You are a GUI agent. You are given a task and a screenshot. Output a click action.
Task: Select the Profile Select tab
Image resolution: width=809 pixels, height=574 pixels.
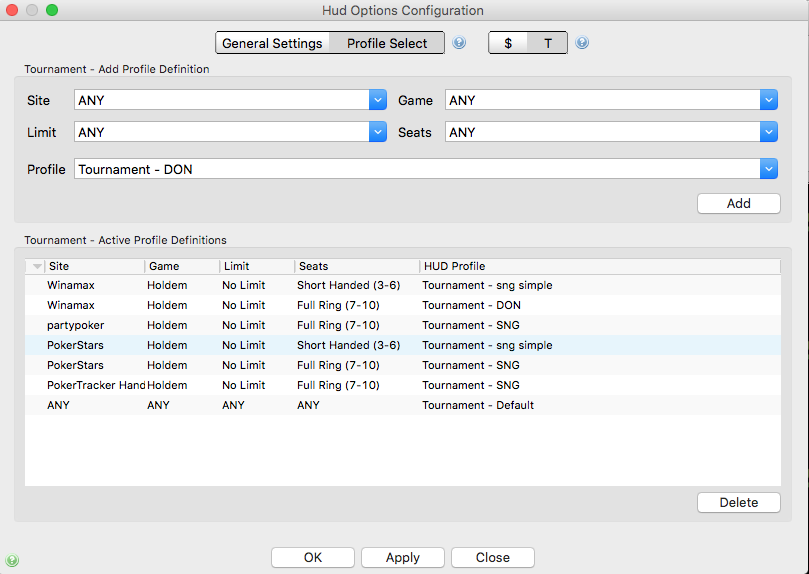[387, 43]
